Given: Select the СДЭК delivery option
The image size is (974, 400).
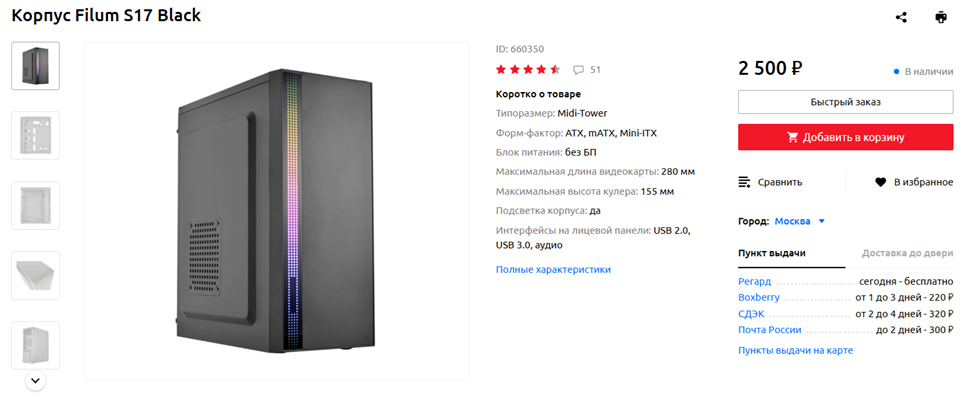Looking at the screenshot, I should pos(751,313).
